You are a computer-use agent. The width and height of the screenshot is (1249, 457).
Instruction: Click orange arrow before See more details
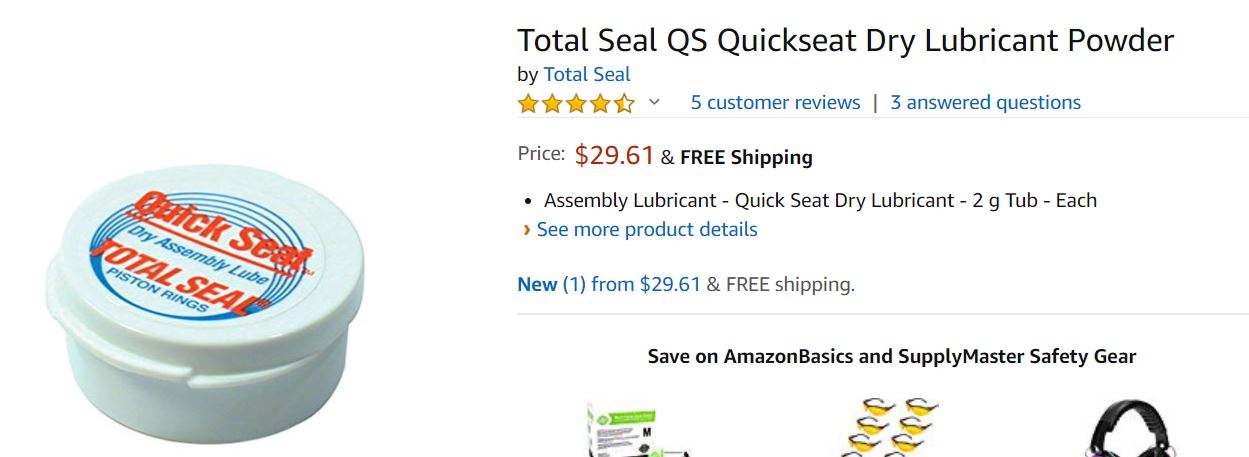526,230
